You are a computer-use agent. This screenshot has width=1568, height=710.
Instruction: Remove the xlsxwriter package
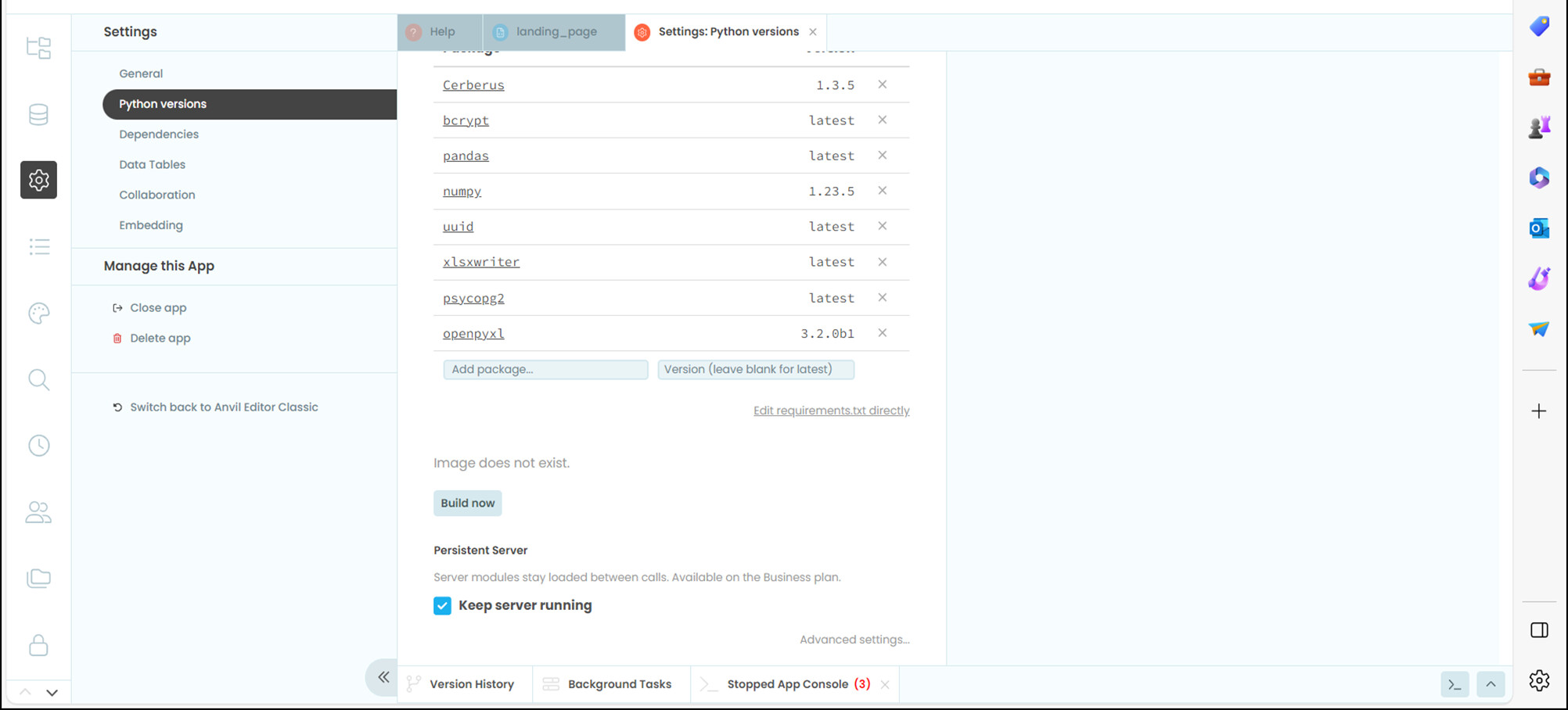pyautogui.click(x=882, y=262)
